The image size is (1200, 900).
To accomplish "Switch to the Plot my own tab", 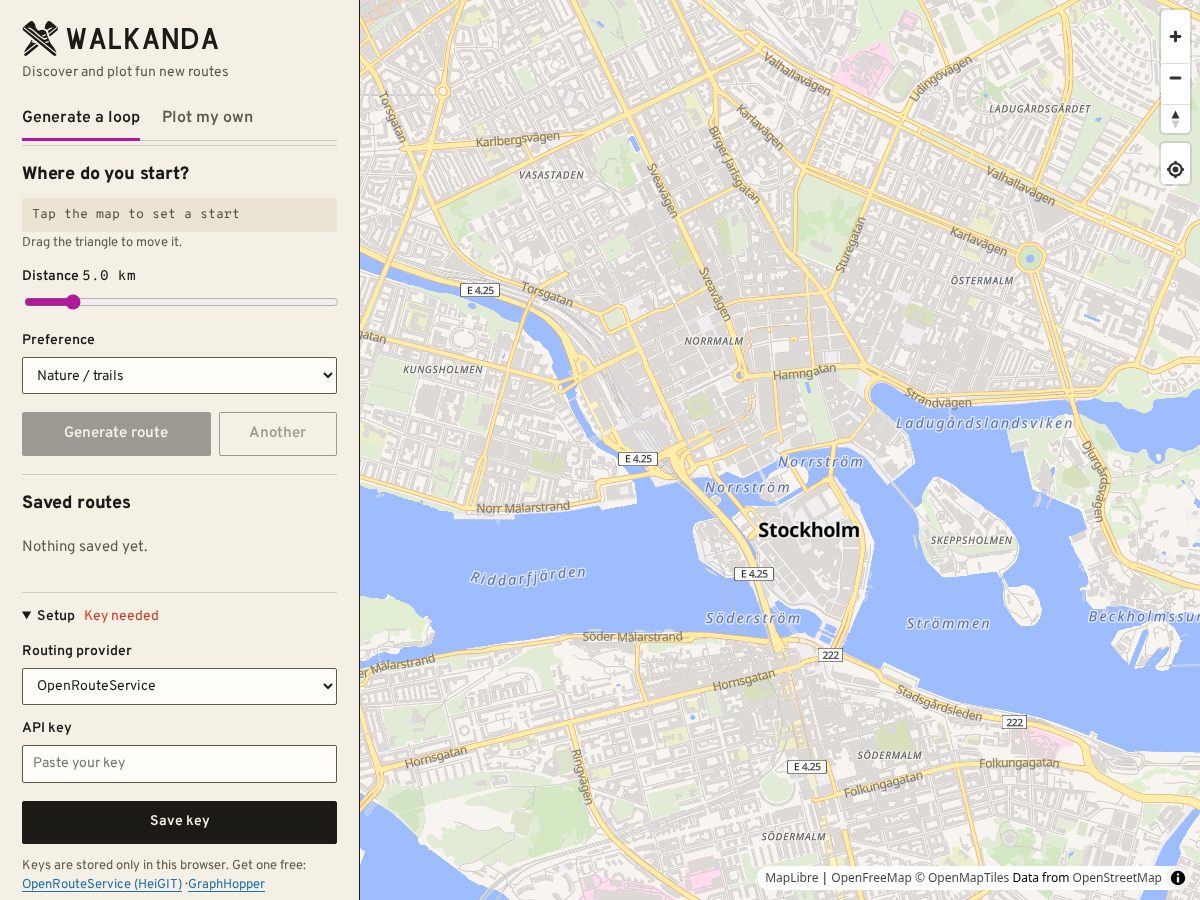I will (207, 117).
